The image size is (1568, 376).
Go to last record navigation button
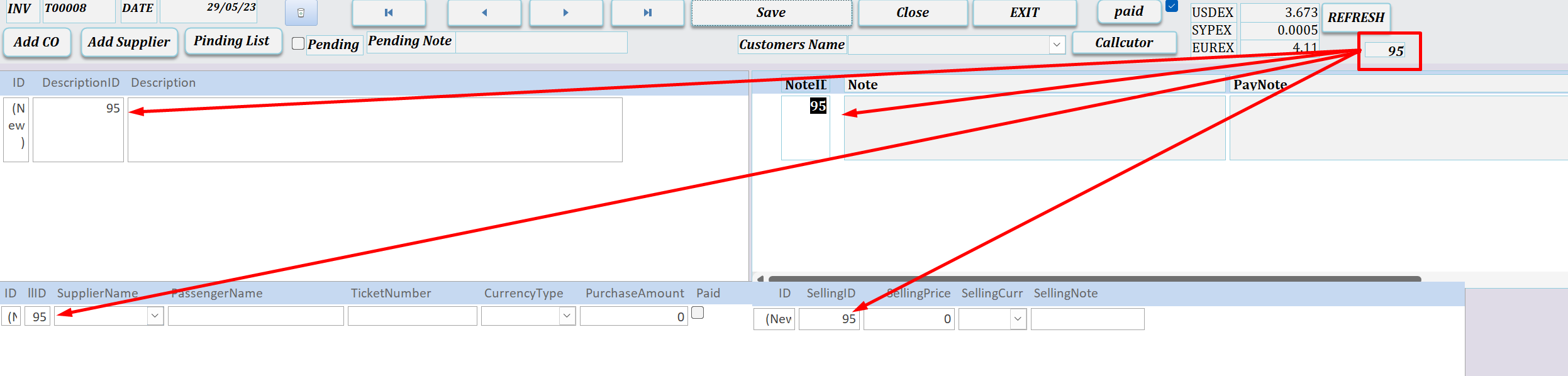[647, 13]
